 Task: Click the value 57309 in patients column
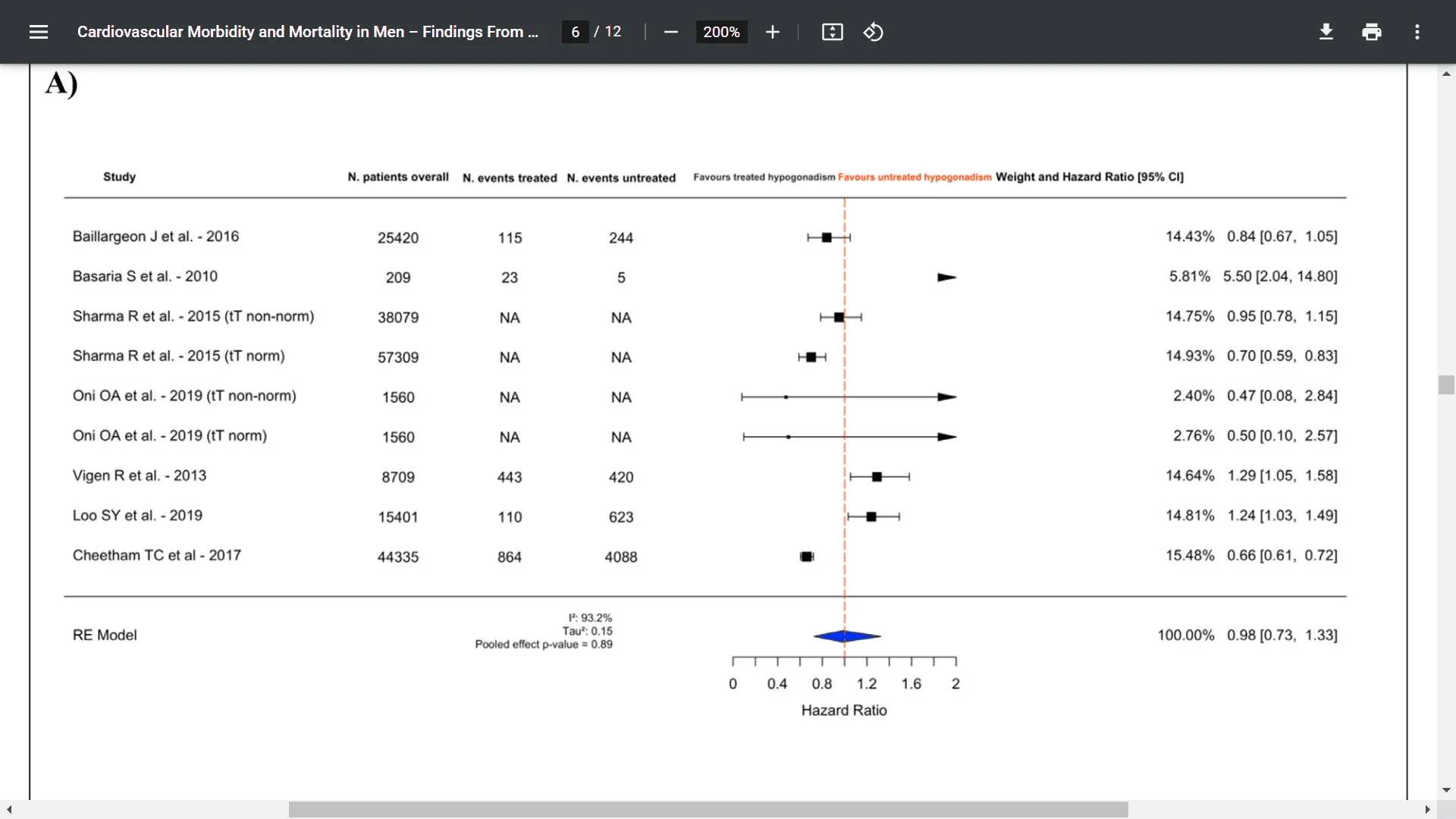click(x=398, y=357)
